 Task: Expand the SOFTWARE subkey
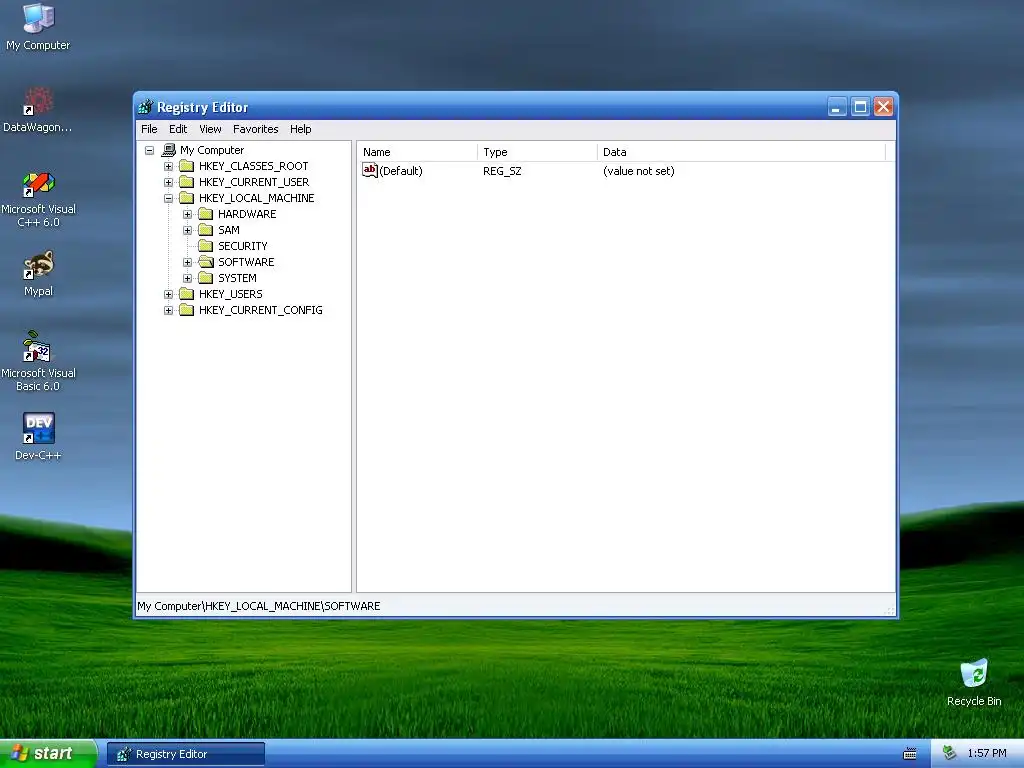pos(187,262)
